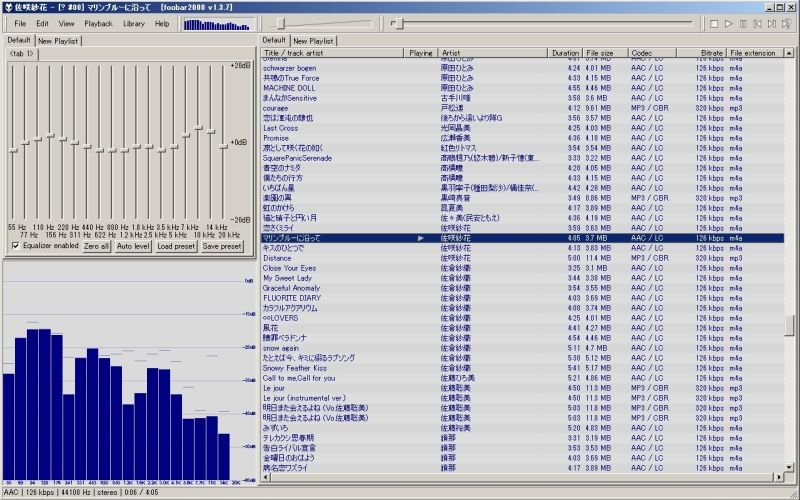Select the track 'SquarePanicSerenade'
This screenshot has width=800, height=500.
point(522,158)
